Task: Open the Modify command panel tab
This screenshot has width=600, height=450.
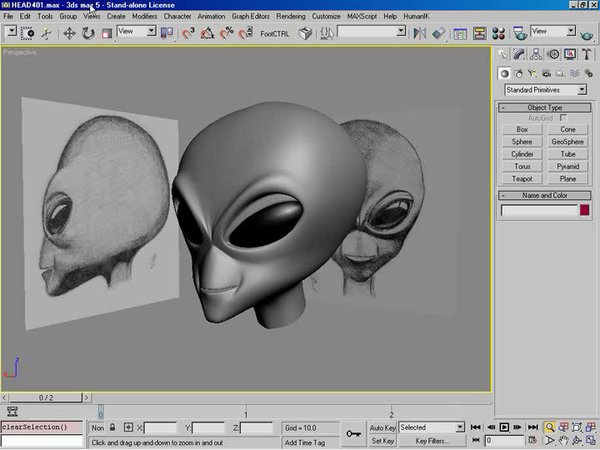Action: pos(520,54)
